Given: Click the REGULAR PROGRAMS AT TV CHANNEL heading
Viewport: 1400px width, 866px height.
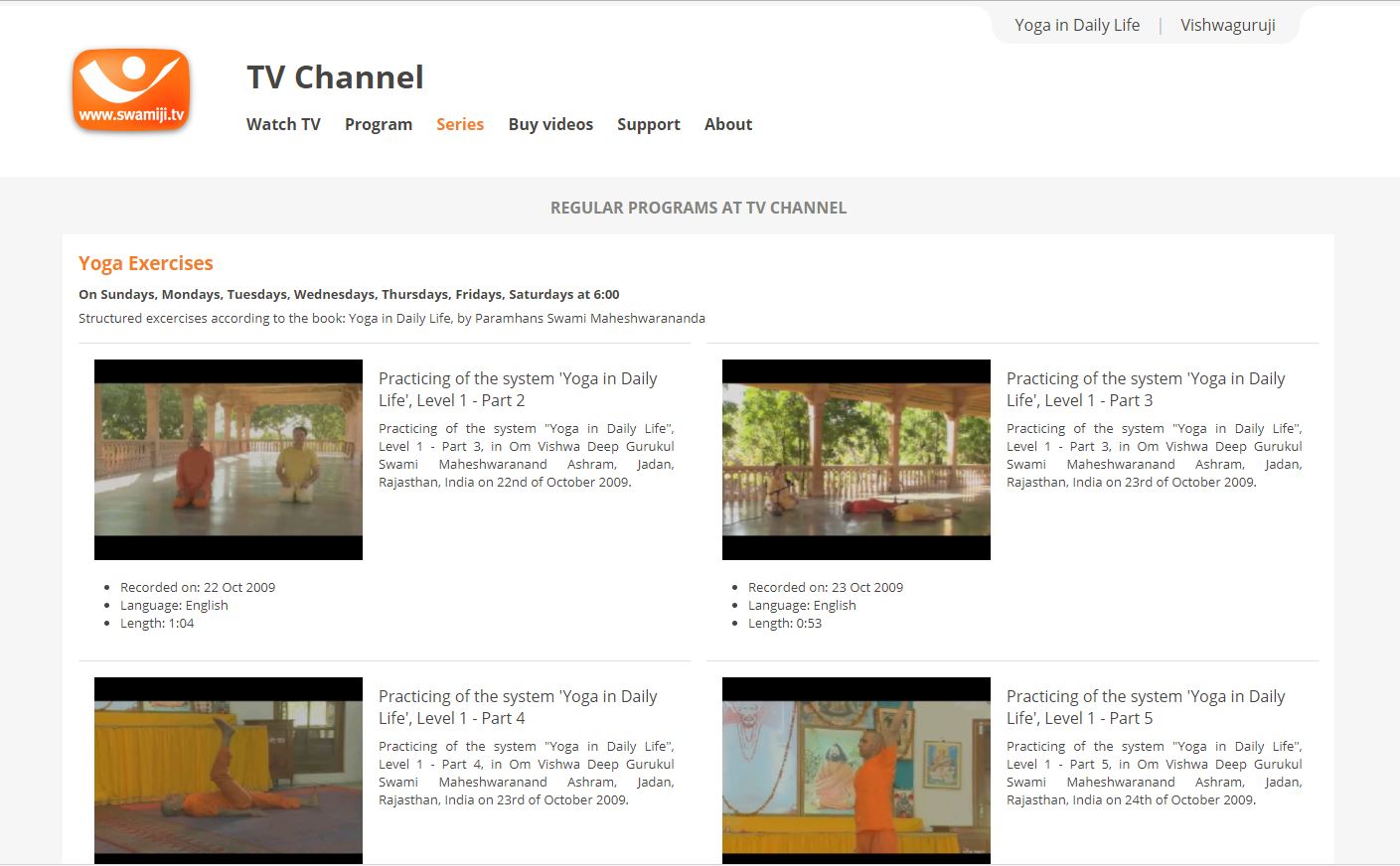Looking at the screenshot, I should [699, 207].
